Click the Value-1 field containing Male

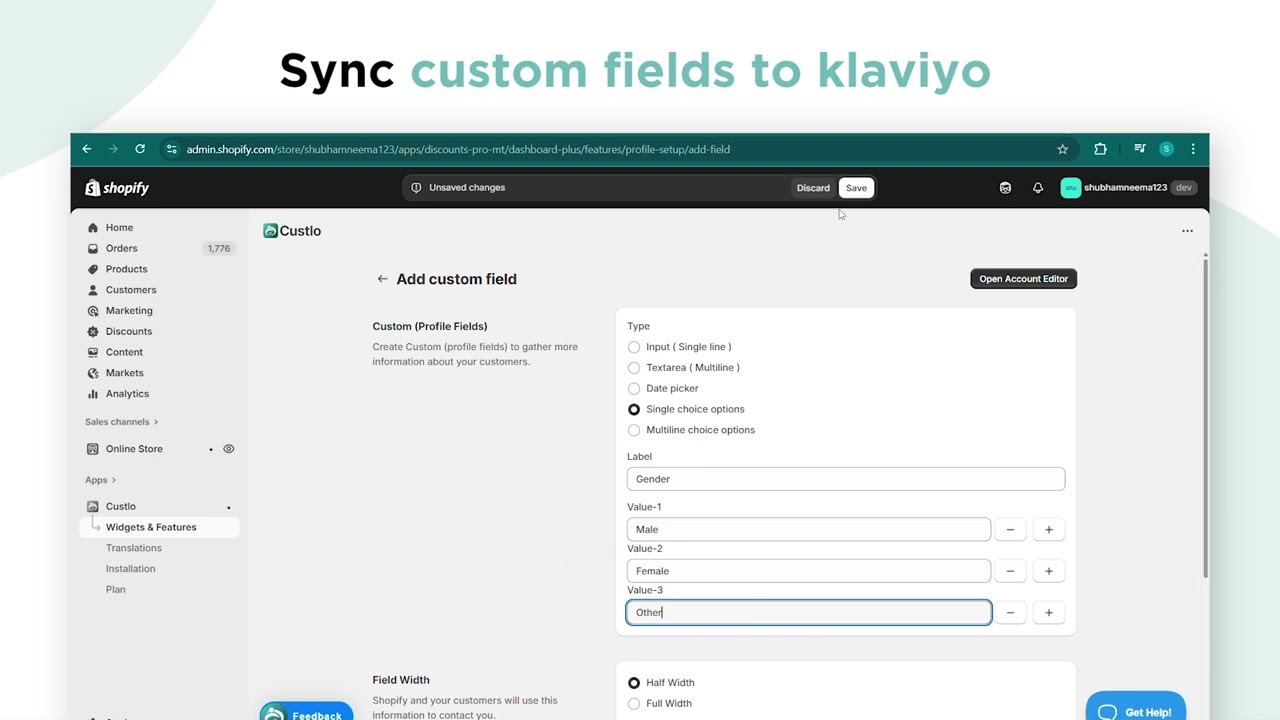pyautogui.click(x=809, y=530)
